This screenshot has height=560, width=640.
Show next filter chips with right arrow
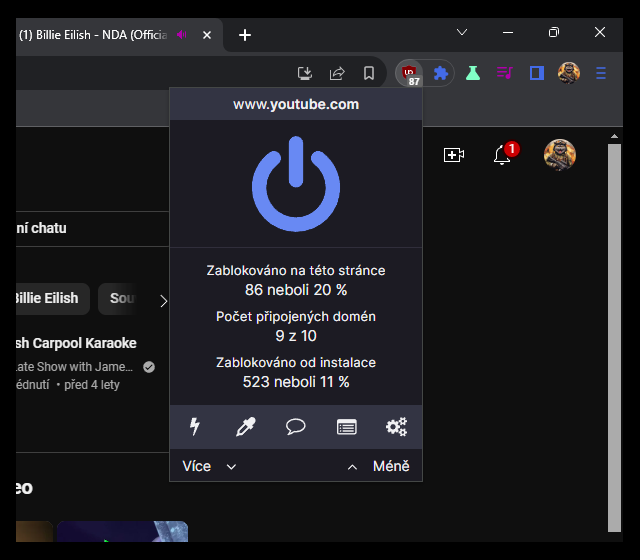click(x=164, y=301)
